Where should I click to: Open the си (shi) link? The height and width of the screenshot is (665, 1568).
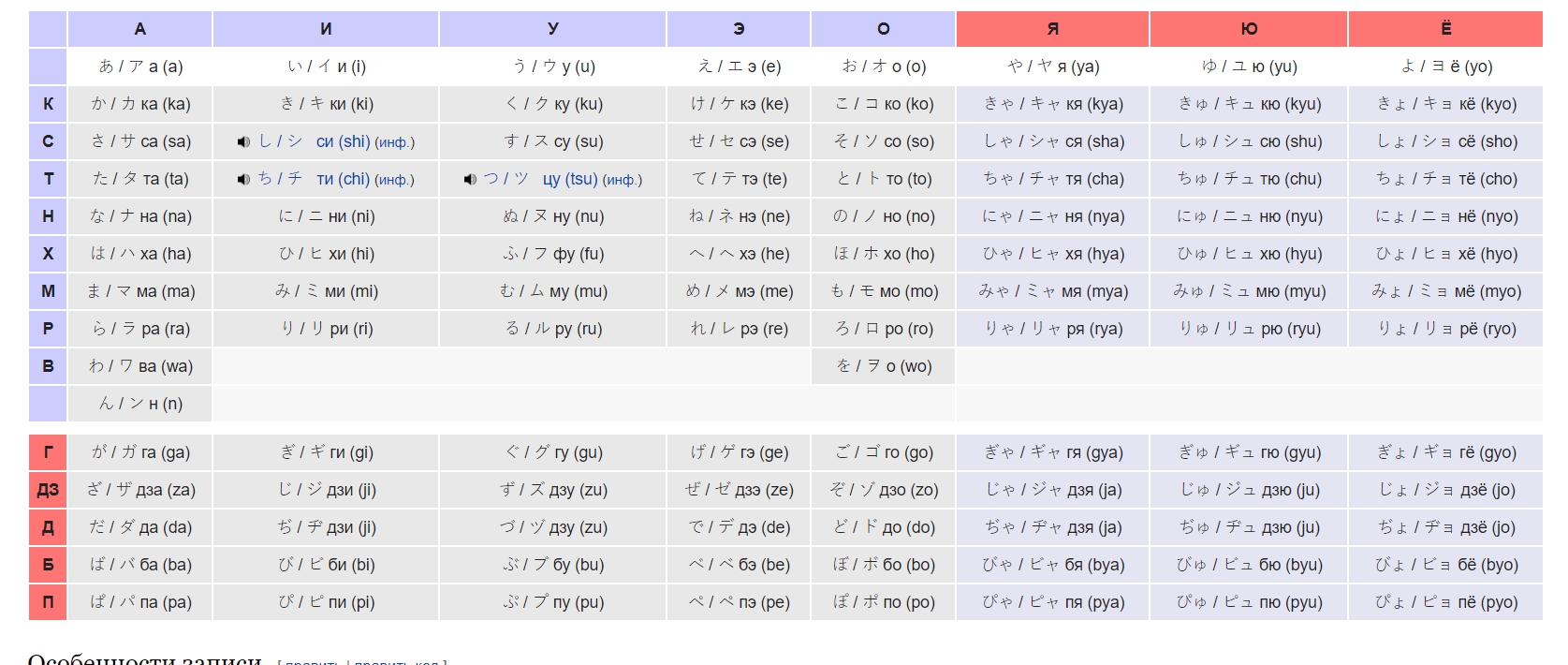point(343,141)
